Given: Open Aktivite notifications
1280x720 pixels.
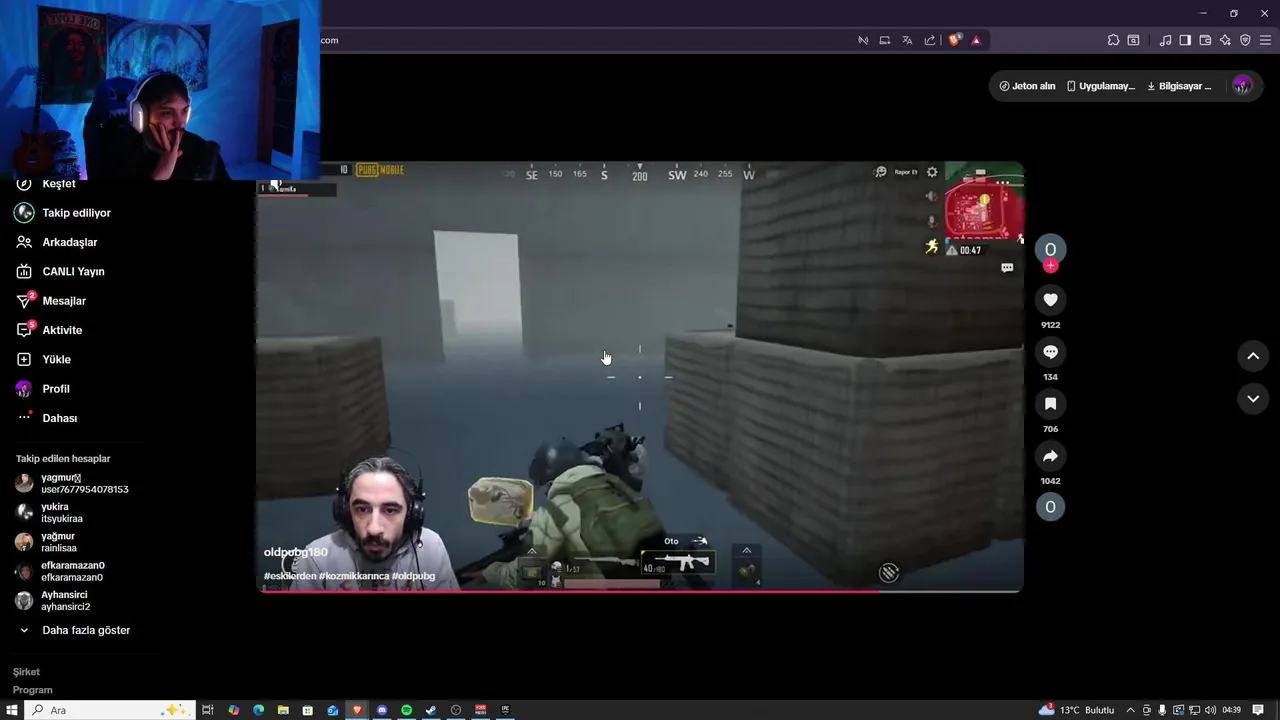Looking at the screenshot, I should tap(48, 330).
